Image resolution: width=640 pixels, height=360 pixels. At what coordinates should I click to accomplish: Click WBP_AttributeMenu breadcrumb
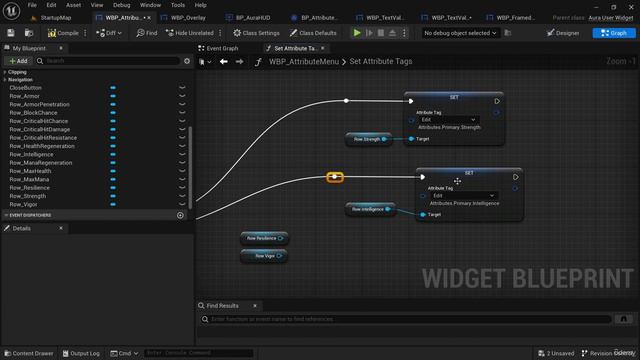click(304, 62)
